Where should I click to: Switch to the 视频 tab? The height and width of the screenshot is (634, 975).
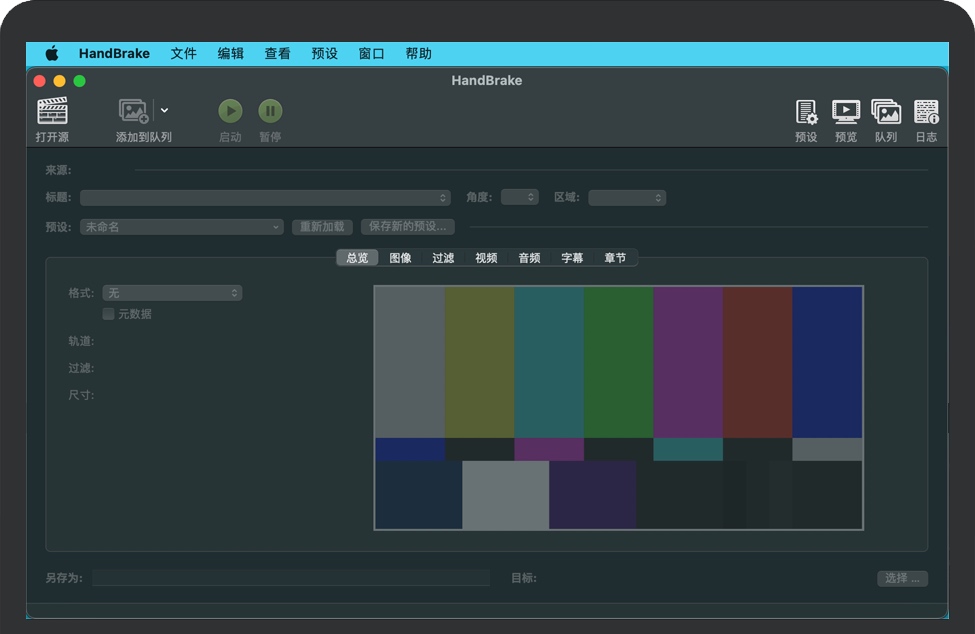(x=486, y=258)
